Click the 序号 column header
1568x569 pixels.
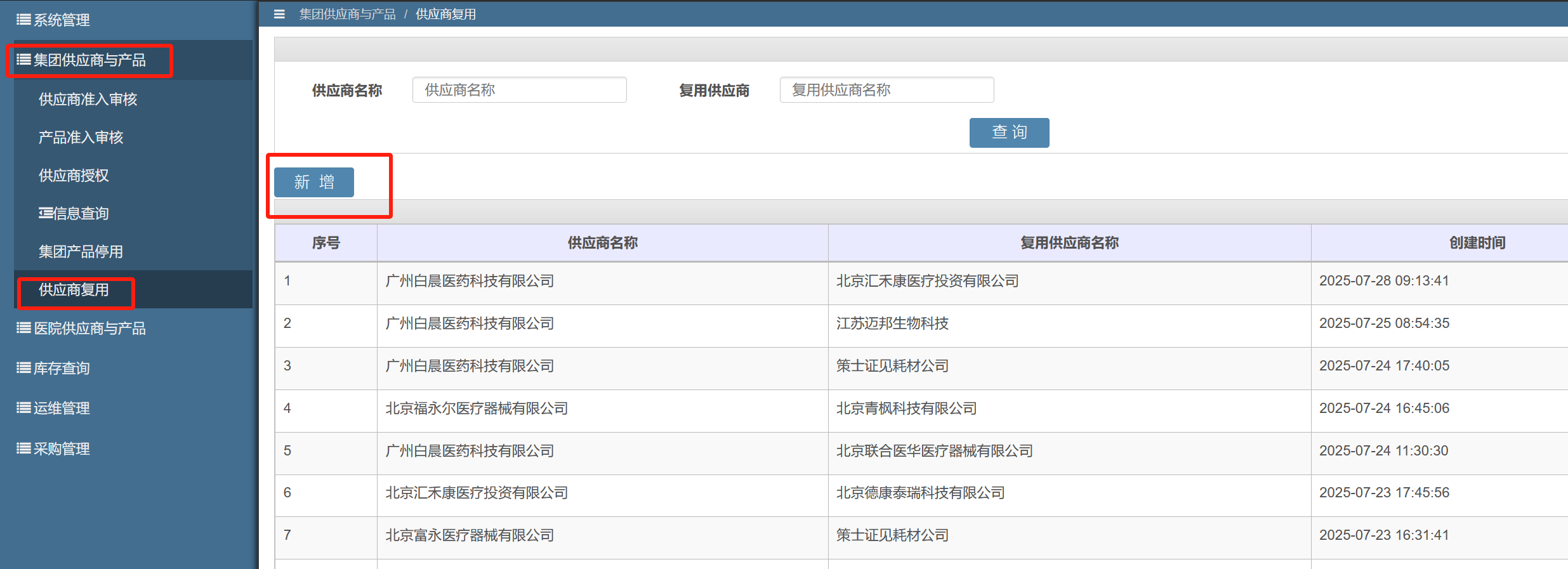[326, 243]
